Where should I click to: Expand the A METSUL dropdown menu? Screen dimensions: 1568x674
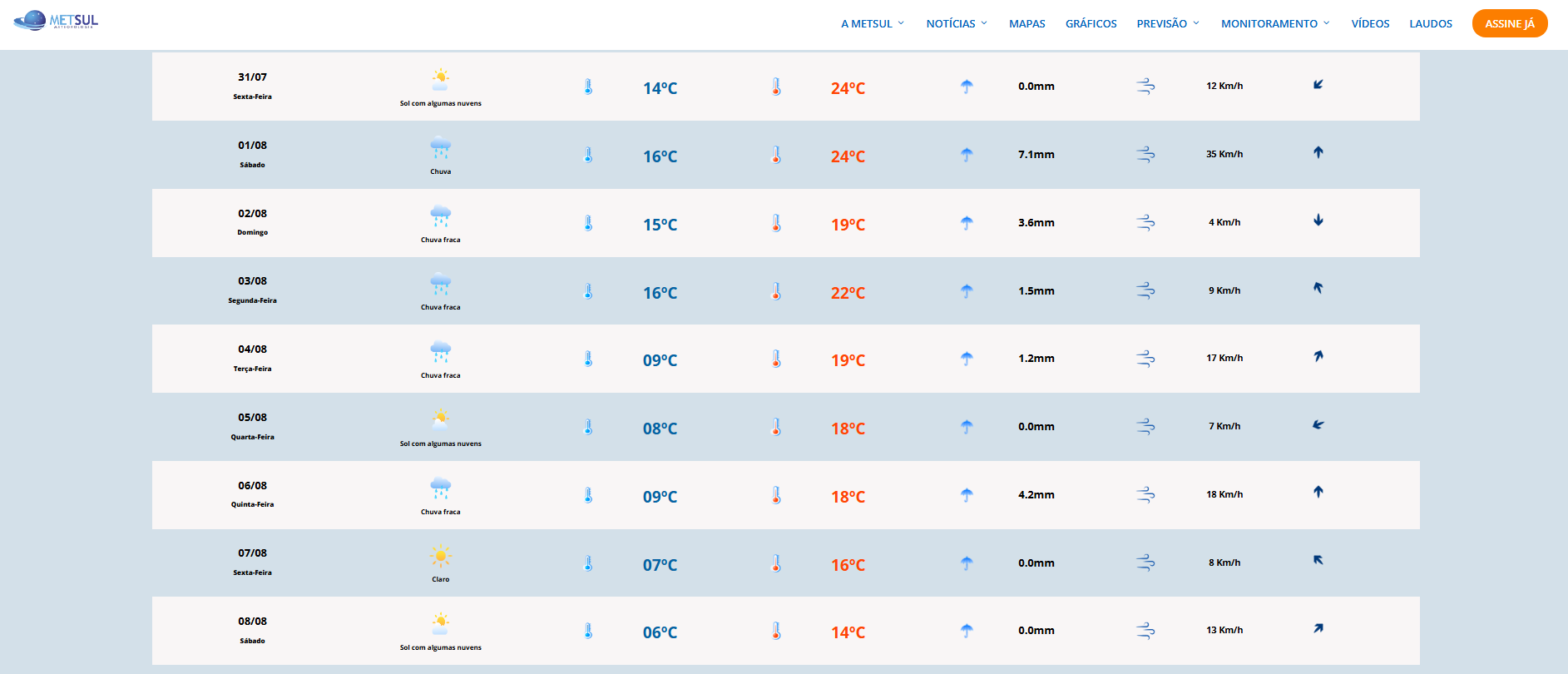(x=873, y=23)
